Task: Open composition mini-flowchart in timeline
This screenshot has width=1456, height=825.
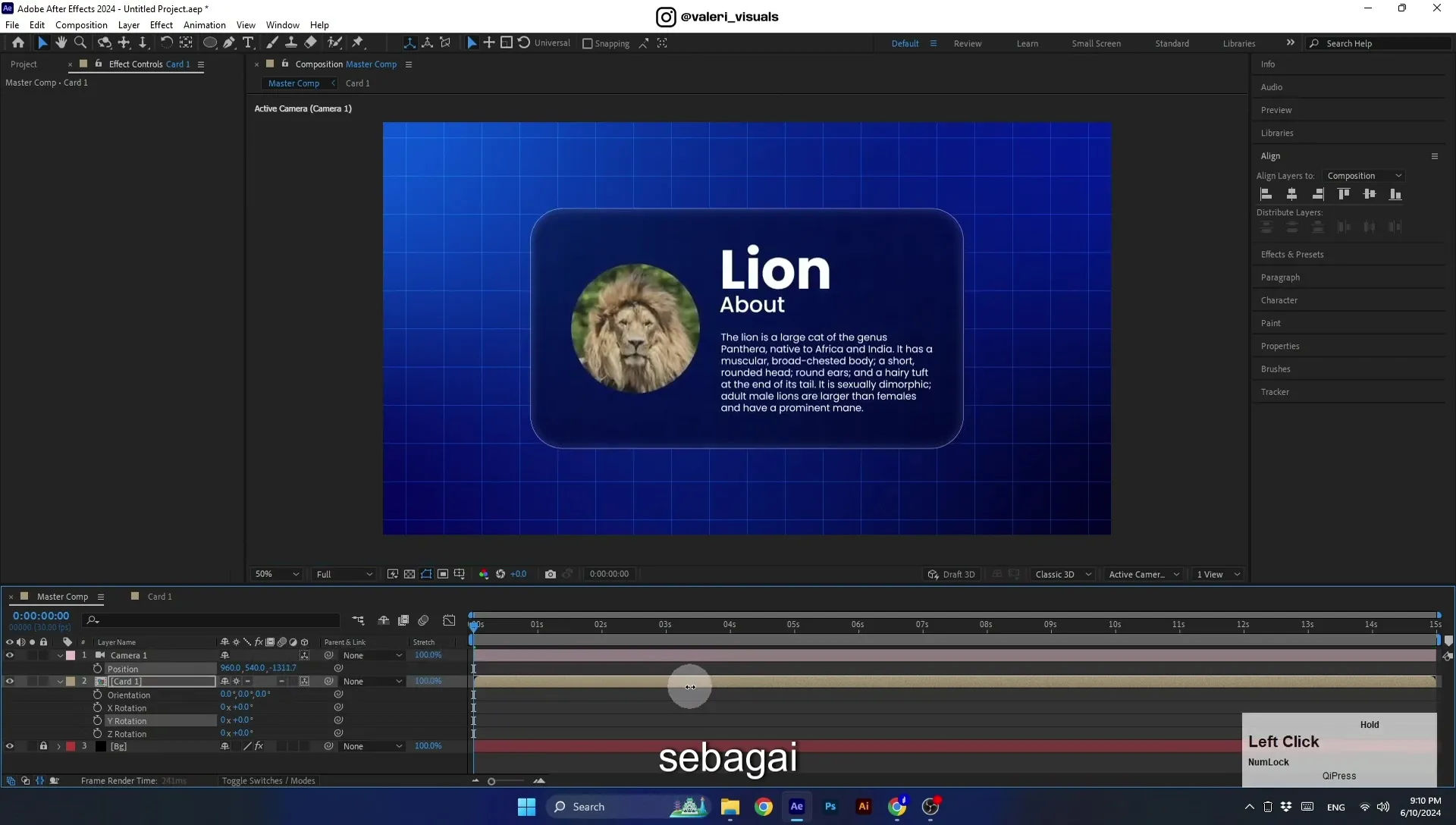Action: pos(358,620)
